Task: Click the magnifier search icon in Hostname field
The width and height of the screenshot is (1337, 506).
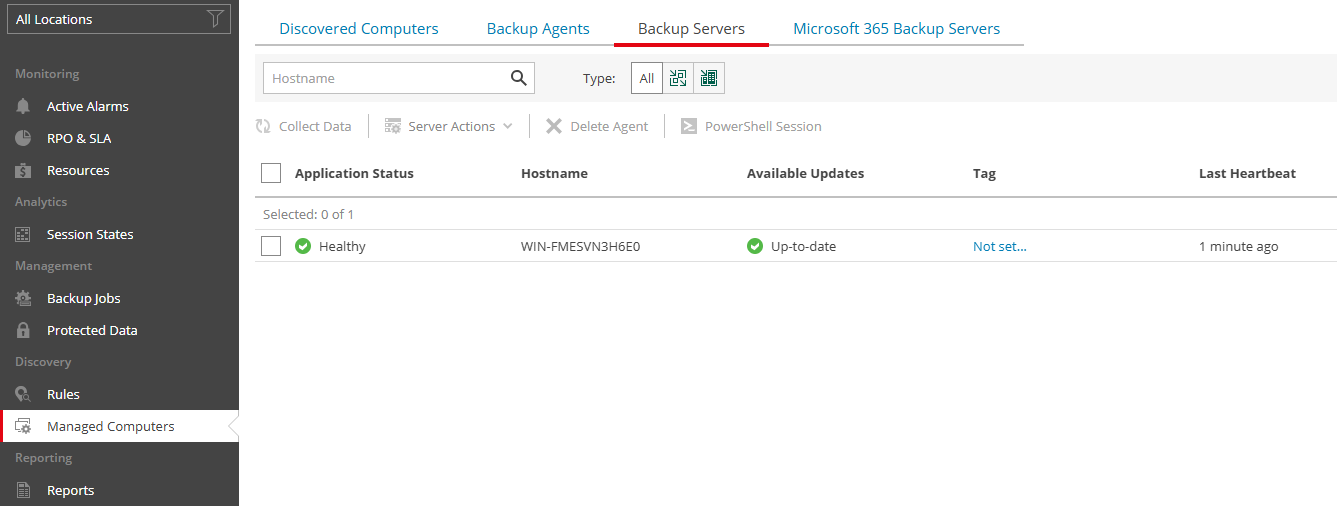Action: tap(518, 78)
